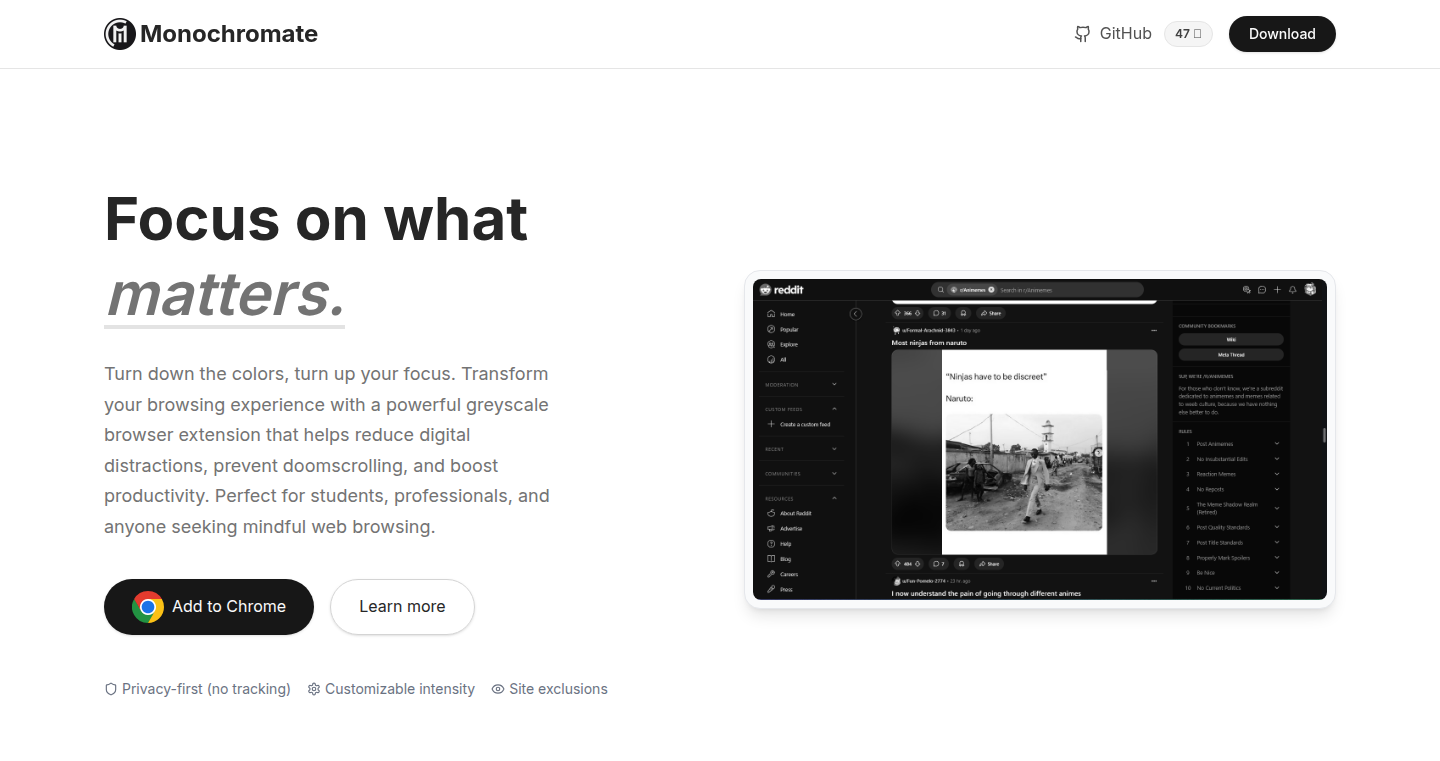Click the advertise icon left of chat in reddit header
Image resolution: width=1440 pixels, height=761 pixels.
coord(1247,290)
